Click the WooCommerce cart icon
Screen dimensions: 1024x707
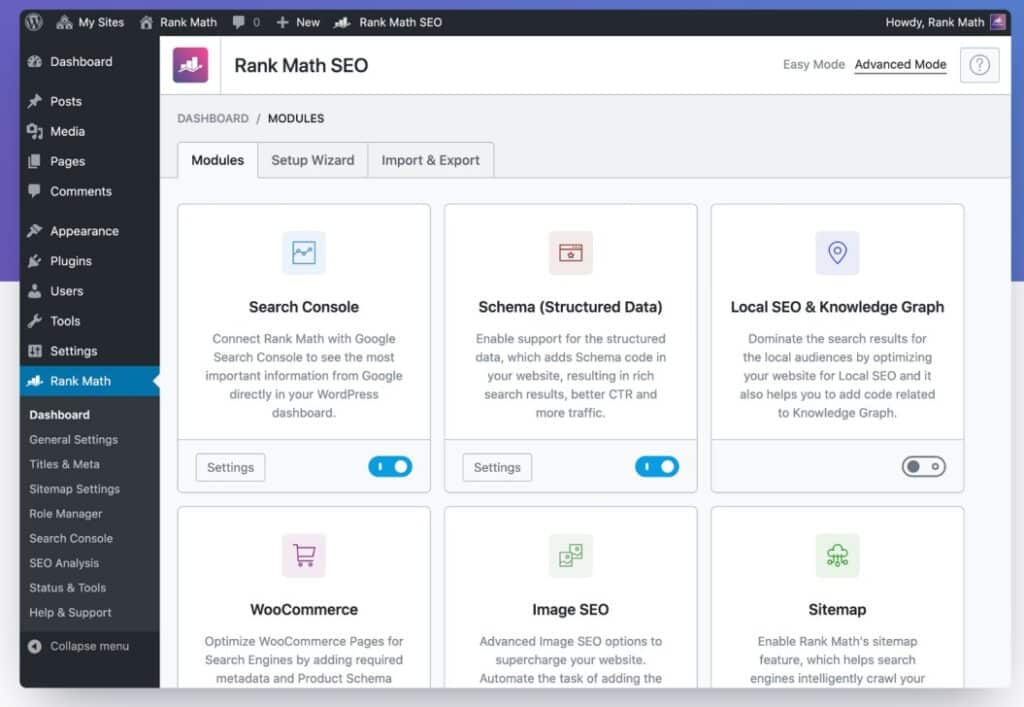point(304,556)
